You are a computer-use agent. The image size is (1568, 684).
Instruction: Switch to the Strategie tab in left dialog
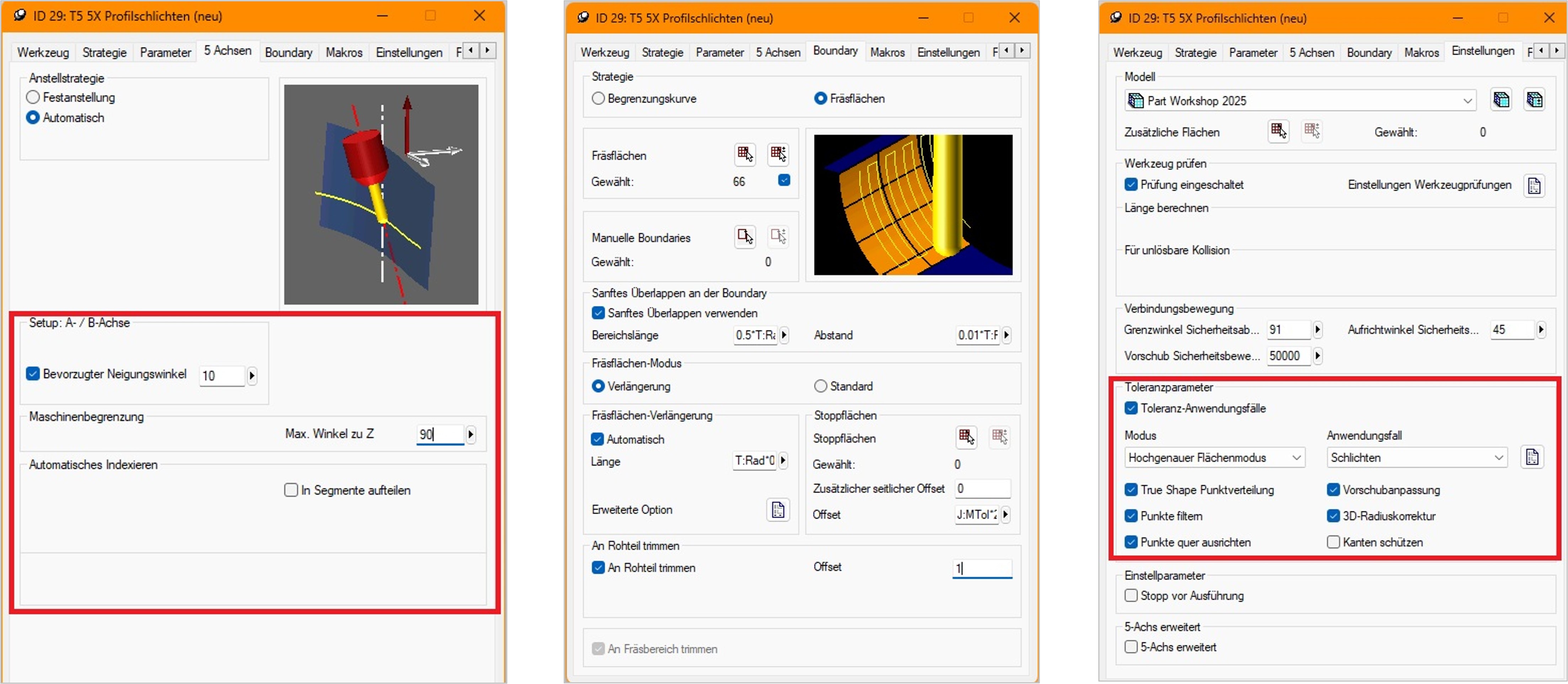105,52
